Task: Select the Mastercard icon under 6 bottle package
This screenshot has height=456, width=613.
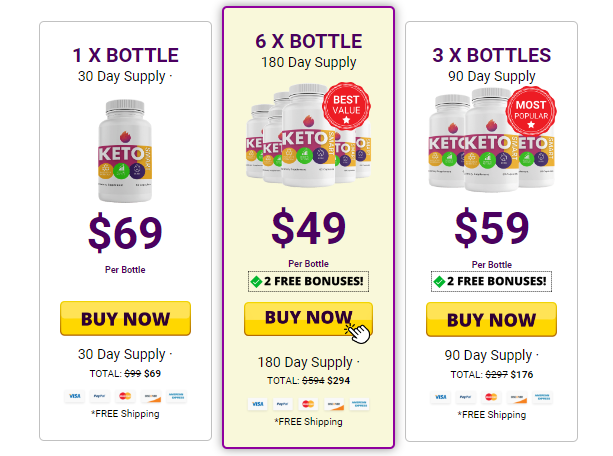Action: (x=308, y=404)
